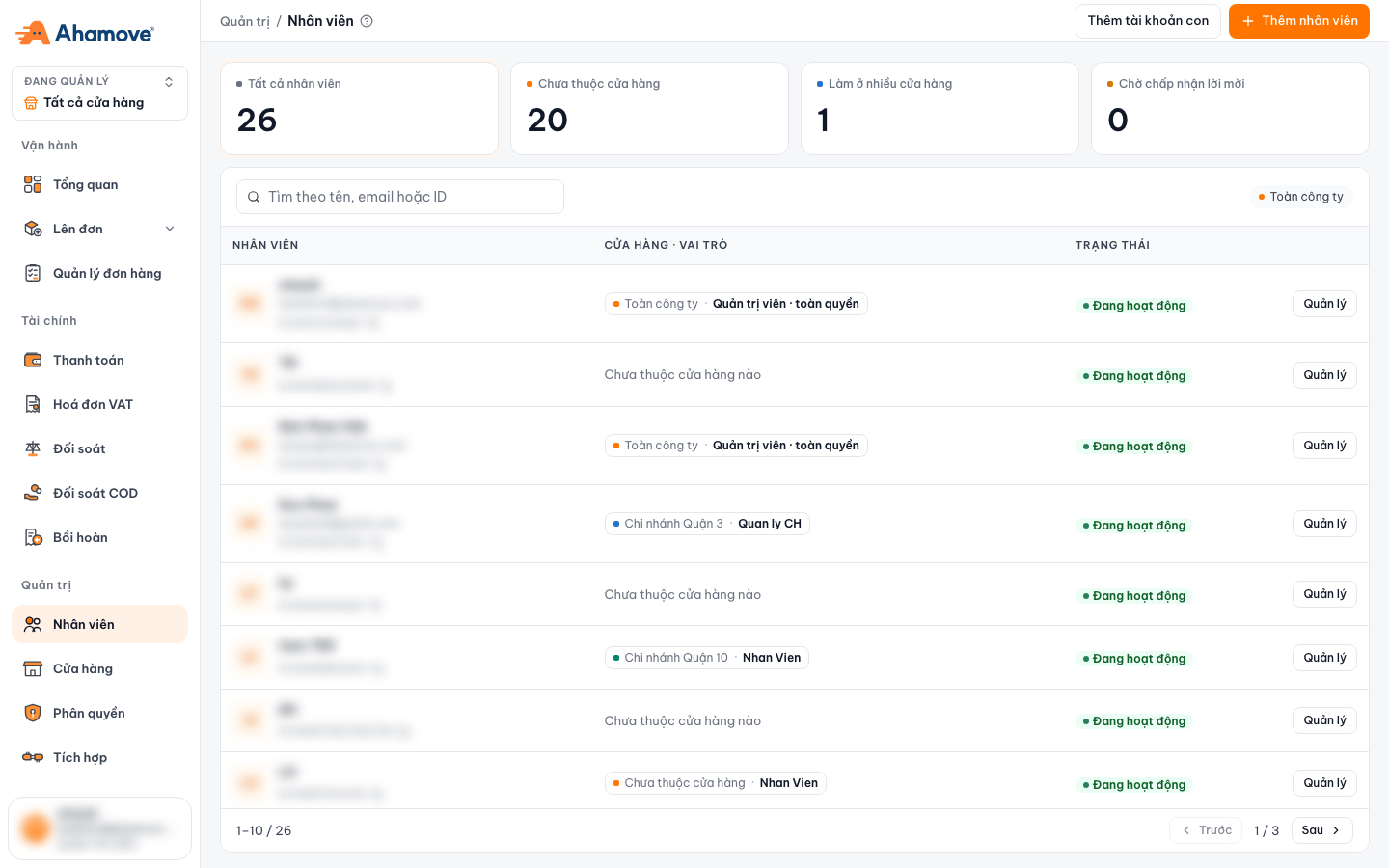Image resolution: width=1389 pixels, height=868 pixels.
Task: Click the Trước previous page button
Action: click(1207, 830)
